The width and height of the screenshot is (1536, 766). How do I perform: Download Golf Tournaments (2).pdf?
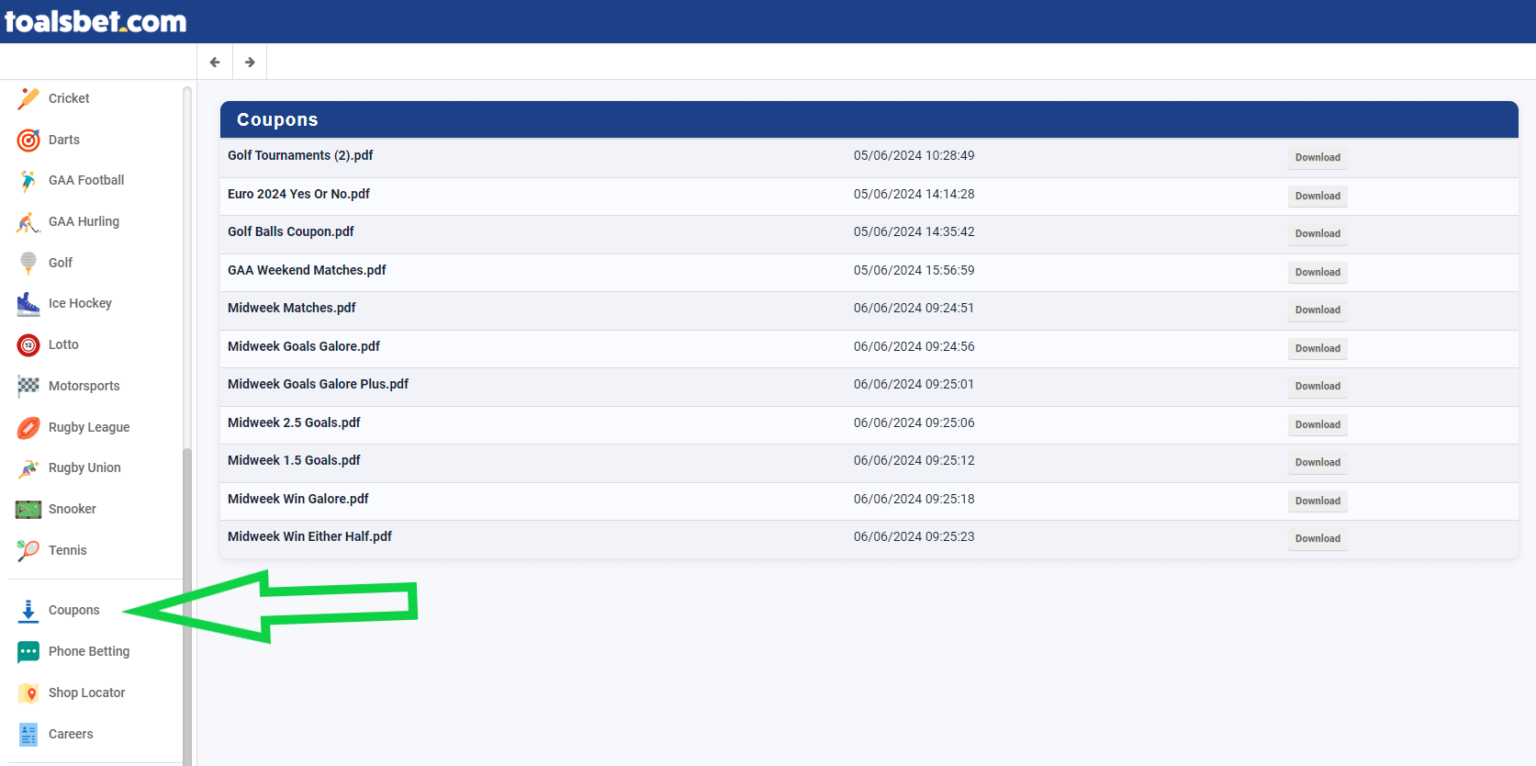coord(1317,158)
